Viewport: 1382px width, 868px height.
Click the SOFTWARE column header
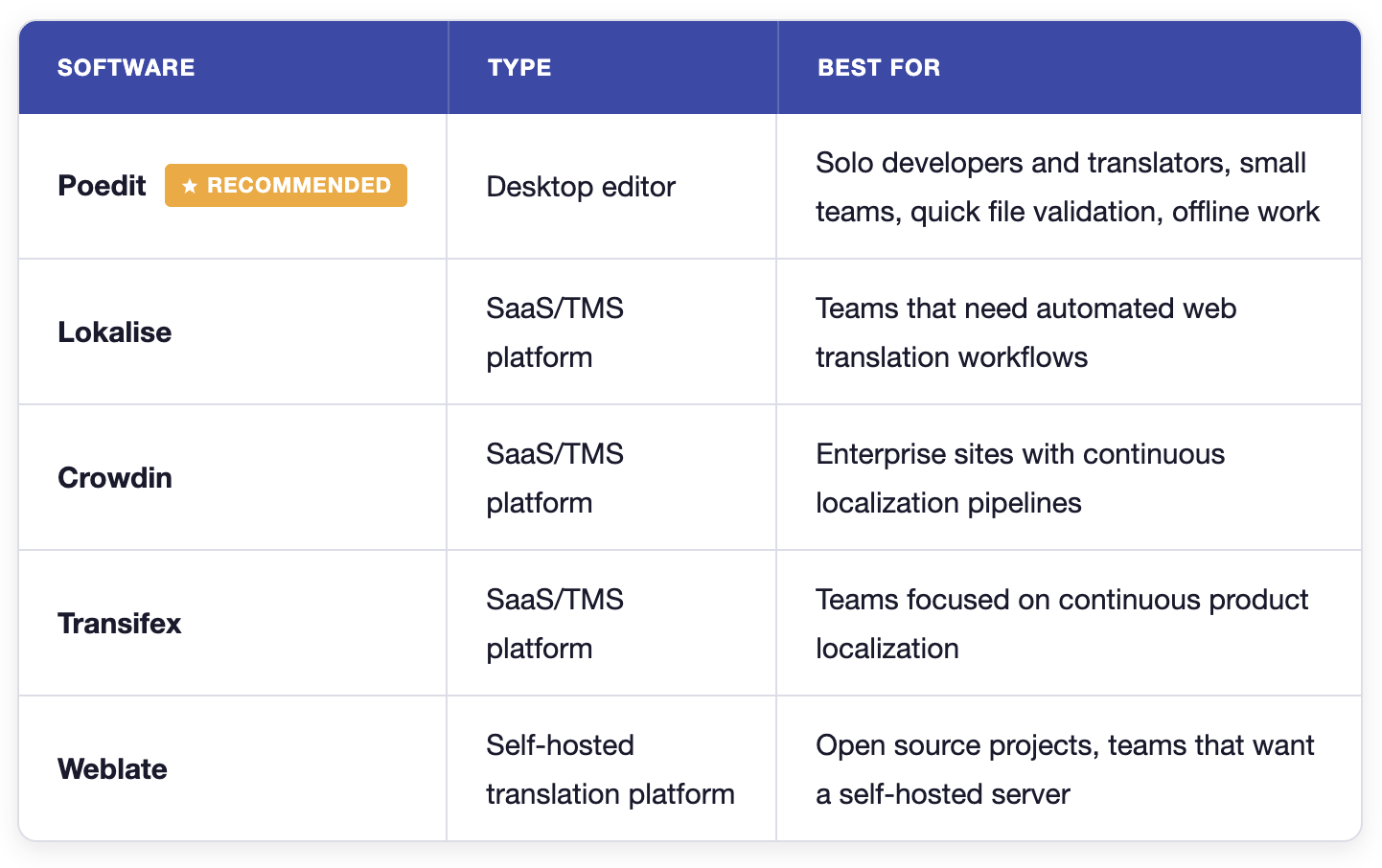(127, 68)
